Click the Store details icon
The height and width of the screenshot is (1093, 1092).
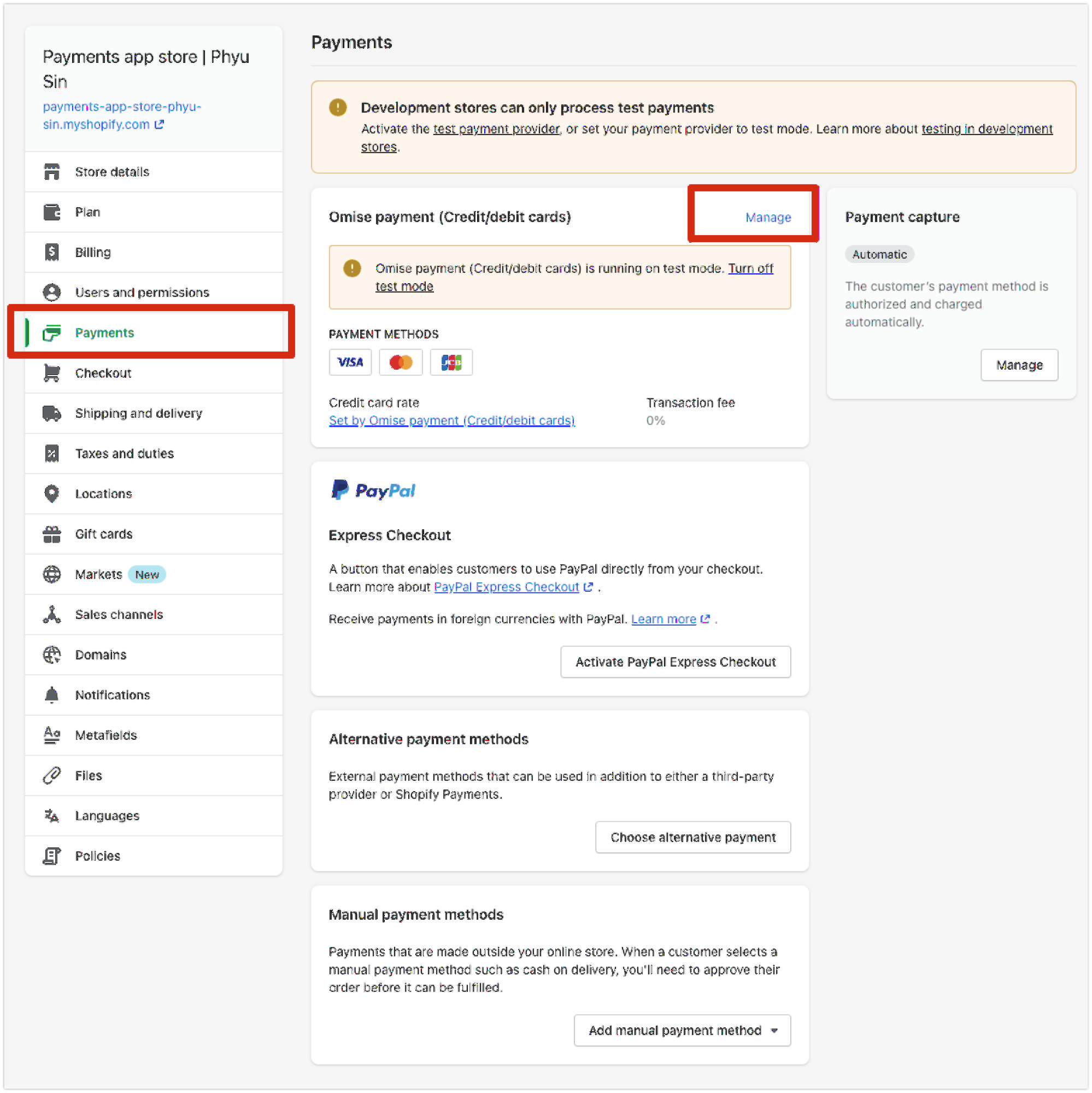coord(52,172)
